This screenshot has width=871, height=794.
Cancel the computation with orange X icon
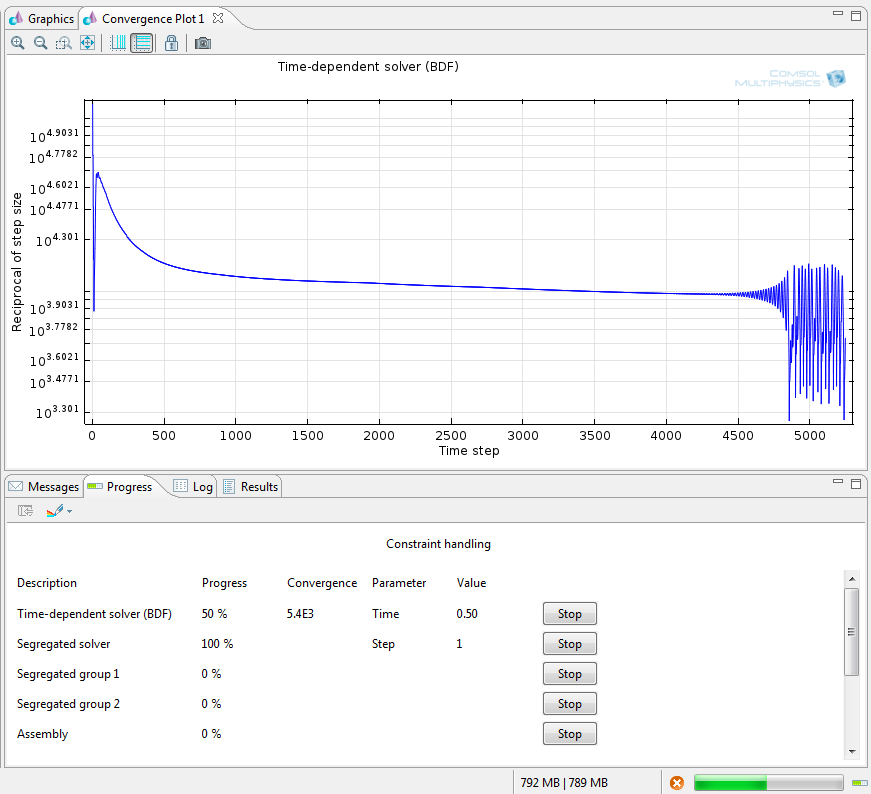[x=677, y=783]
